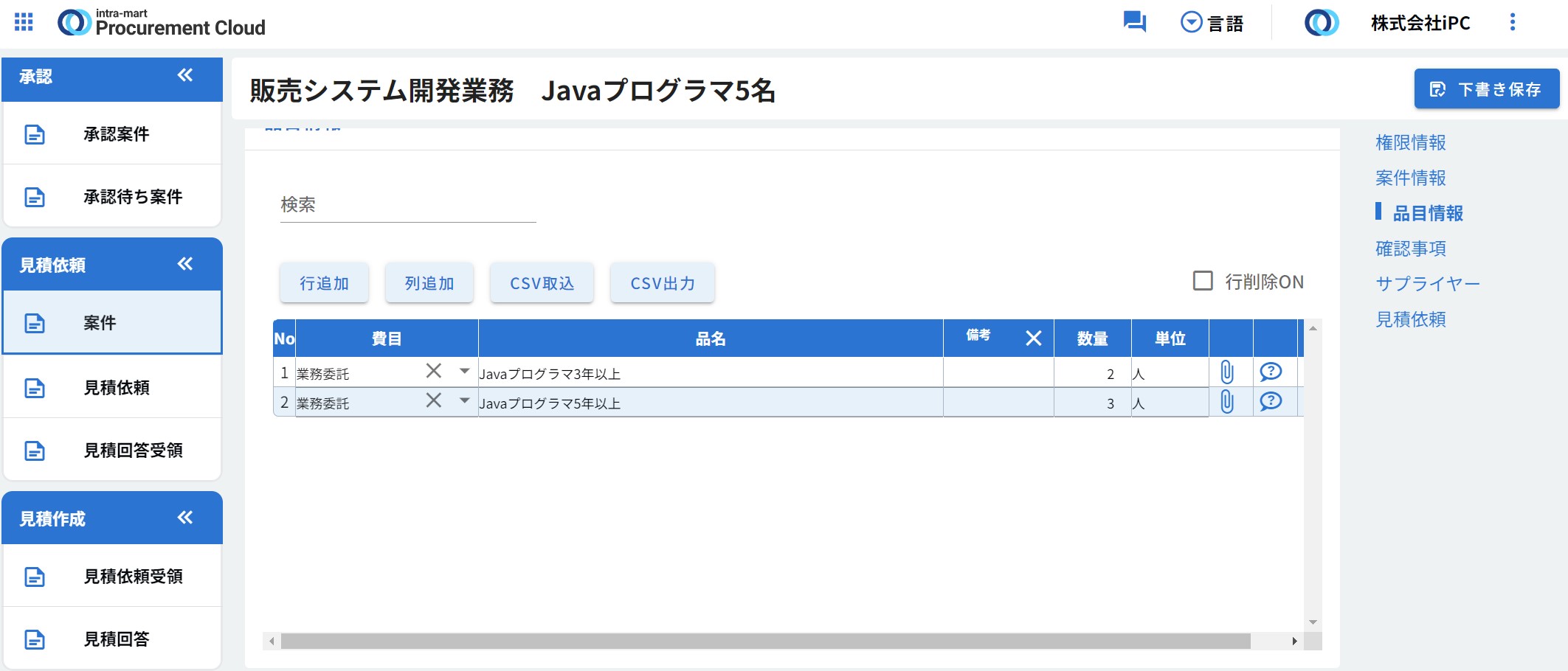
Task: Clear 費目 value in row 1
Action: point(434,371)
